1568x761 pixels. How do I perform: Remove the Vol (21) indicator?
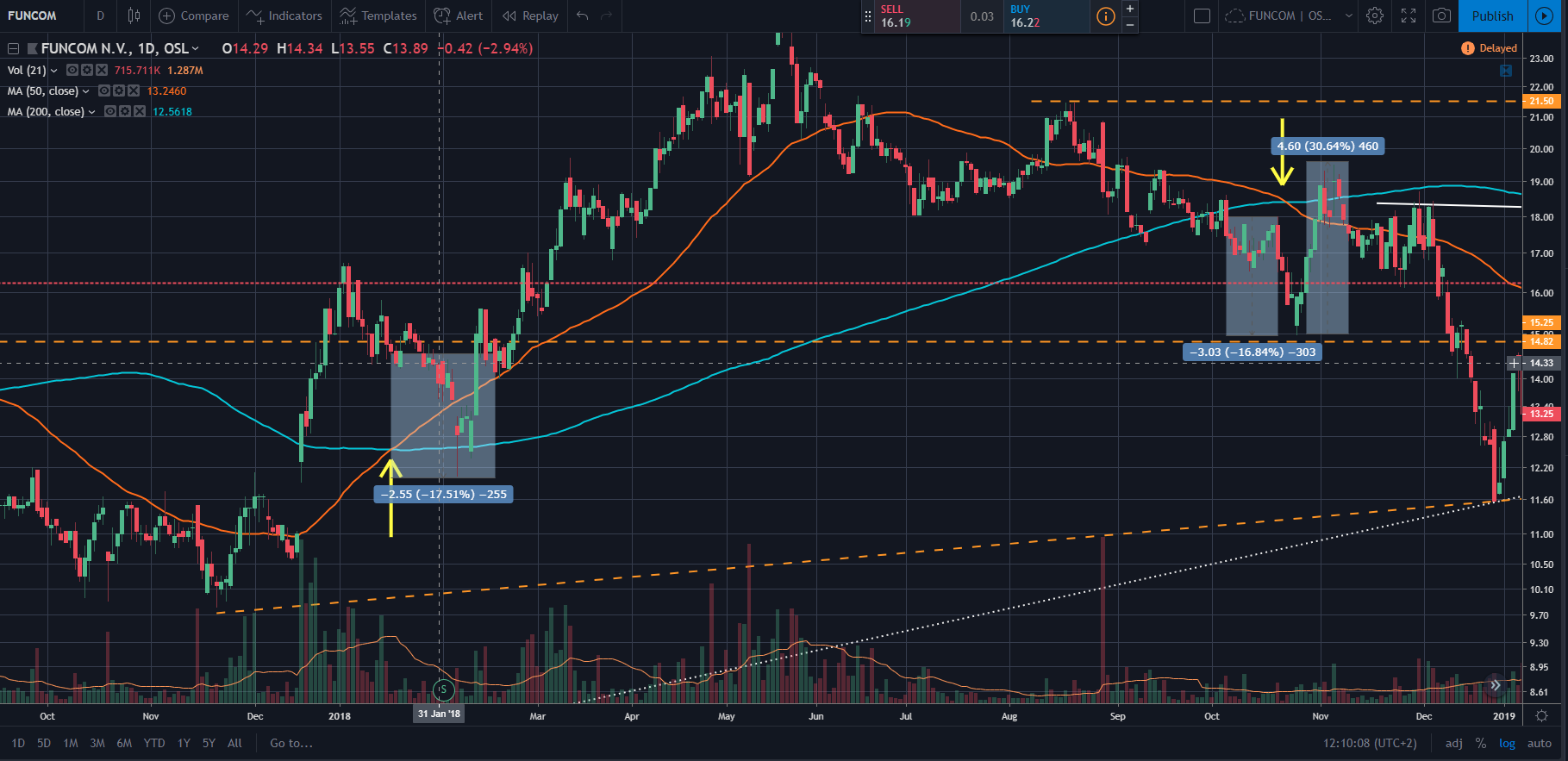click(x=102, y=70)
